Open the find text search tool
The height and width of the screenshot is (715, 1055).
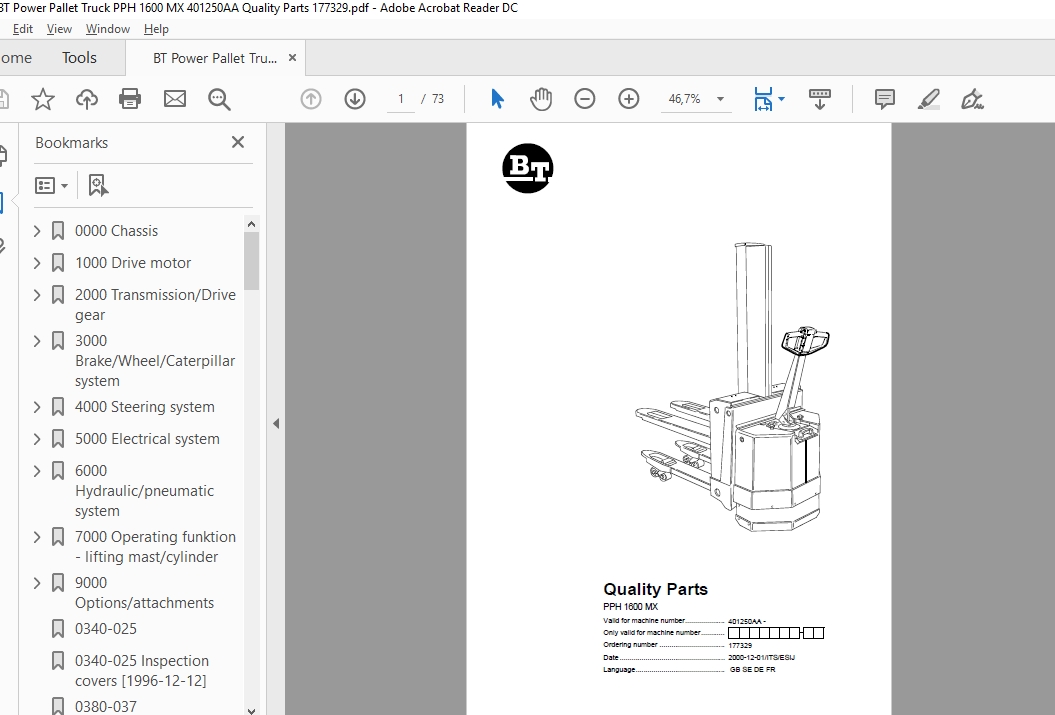point(219,100)
